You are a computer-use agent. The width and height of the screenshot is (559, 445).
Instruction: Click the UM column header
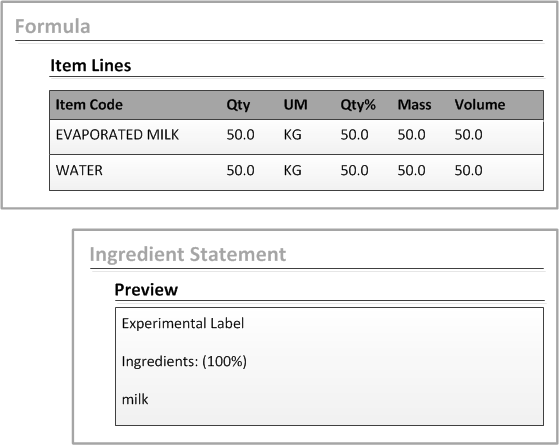[x=296, y=105]
